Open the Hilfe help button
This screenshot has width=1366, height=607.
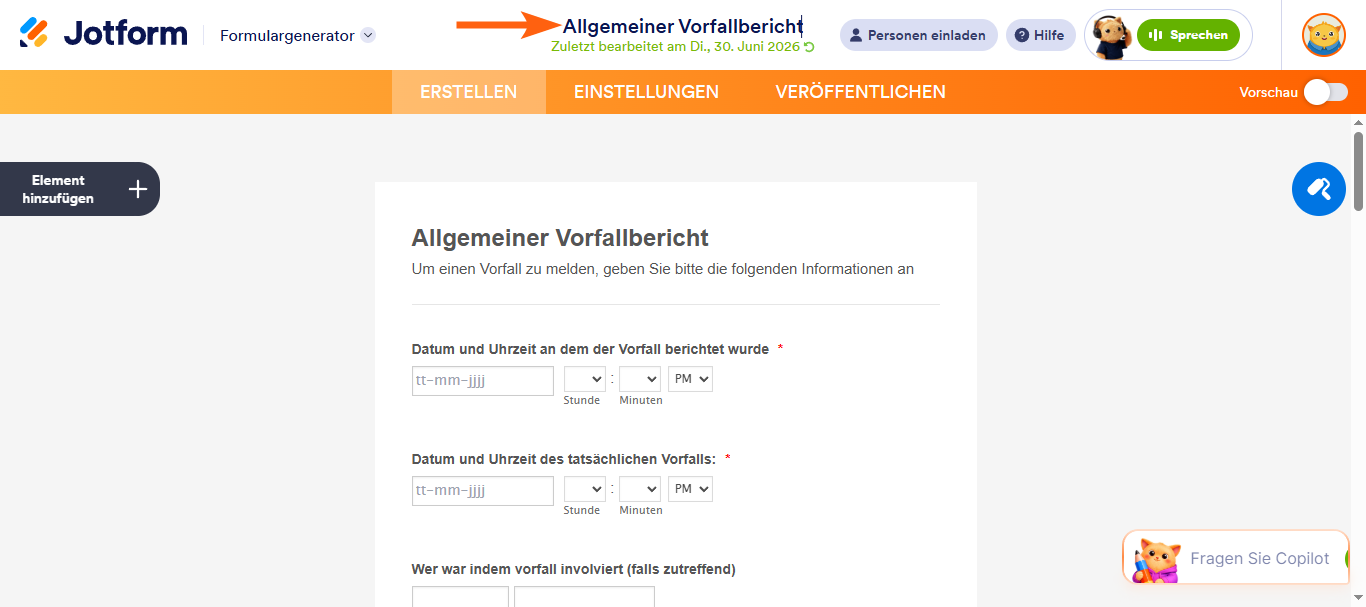pos(1040,35)
